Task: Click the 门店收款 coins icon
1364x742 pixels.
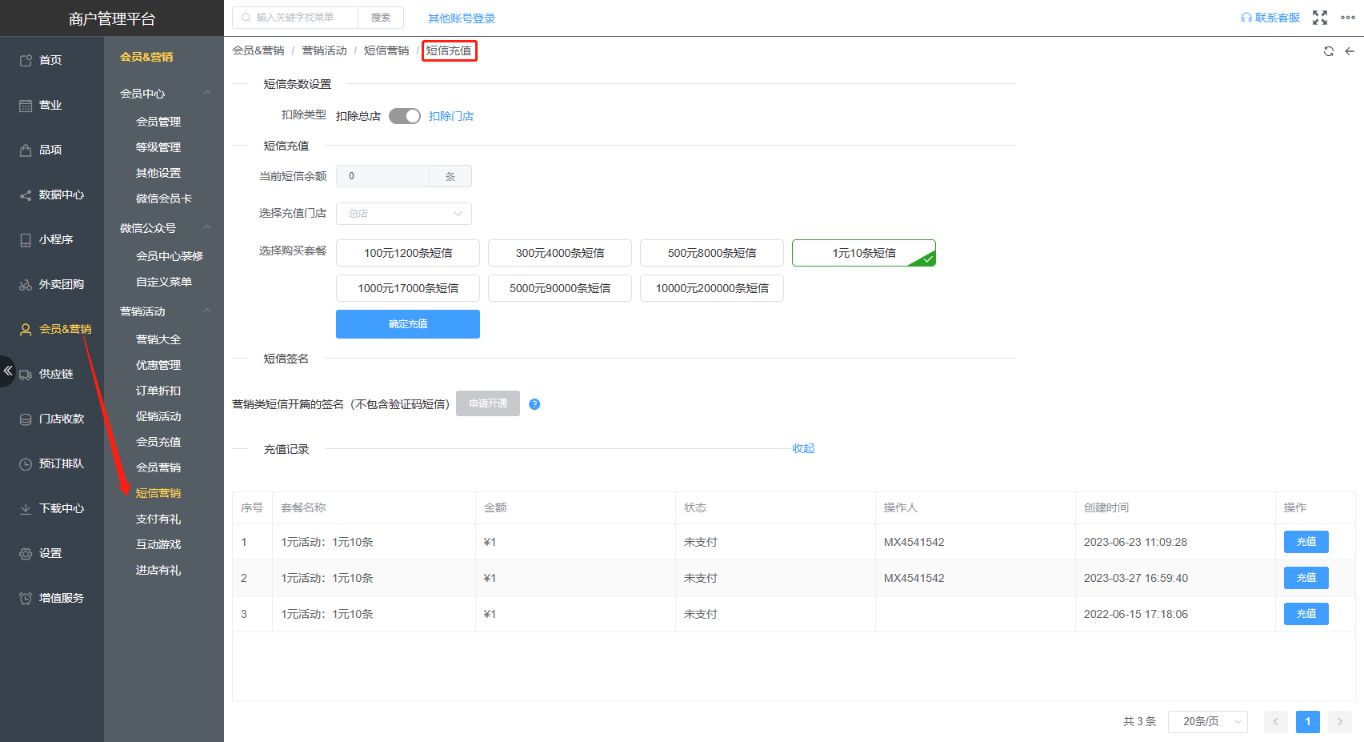Action: [x=26, y=419]
